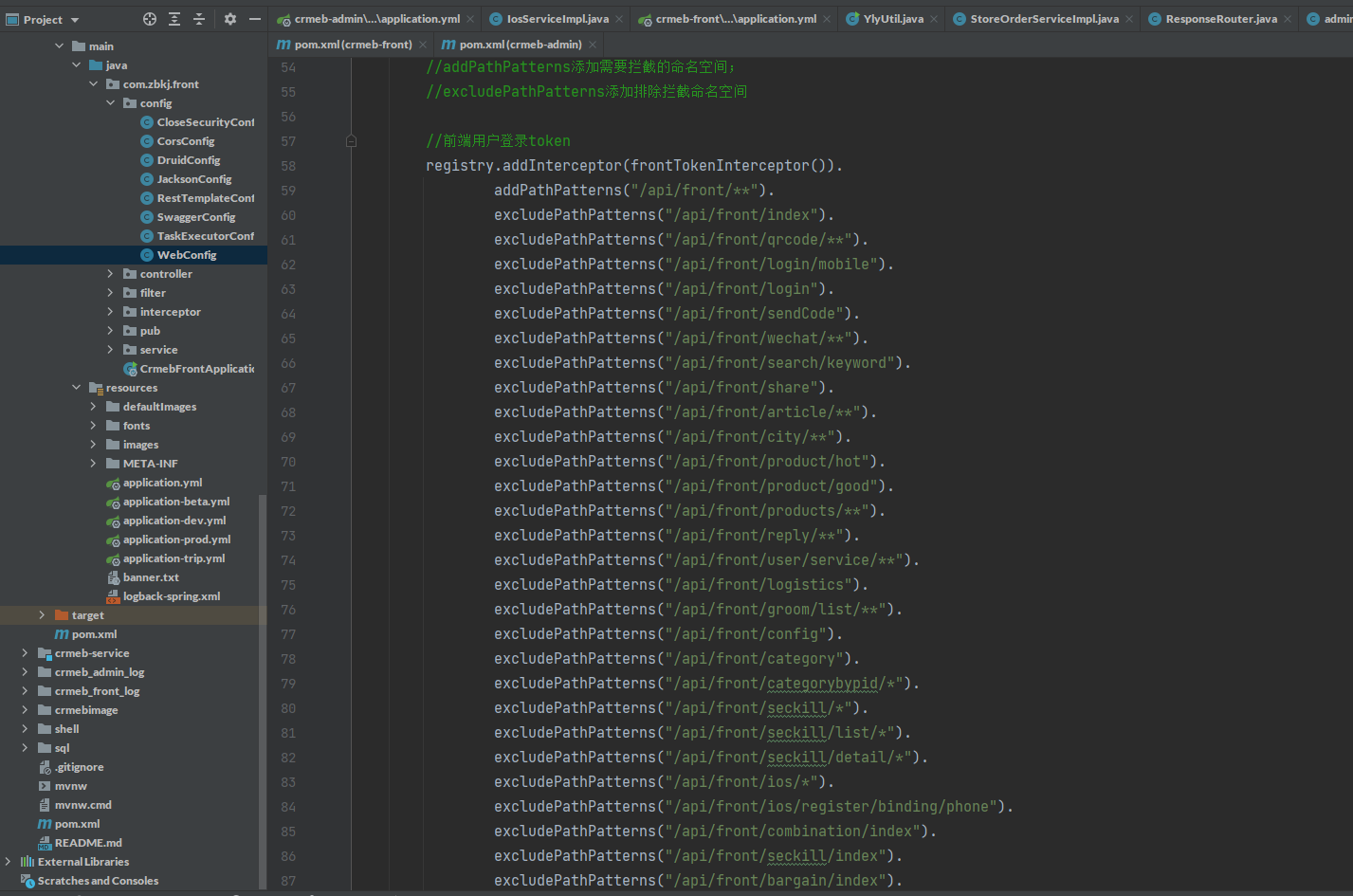Viewport: 1353px width, 896px height.
Task: Switch to YlyUtil.java tab
Action: [893, 19]
